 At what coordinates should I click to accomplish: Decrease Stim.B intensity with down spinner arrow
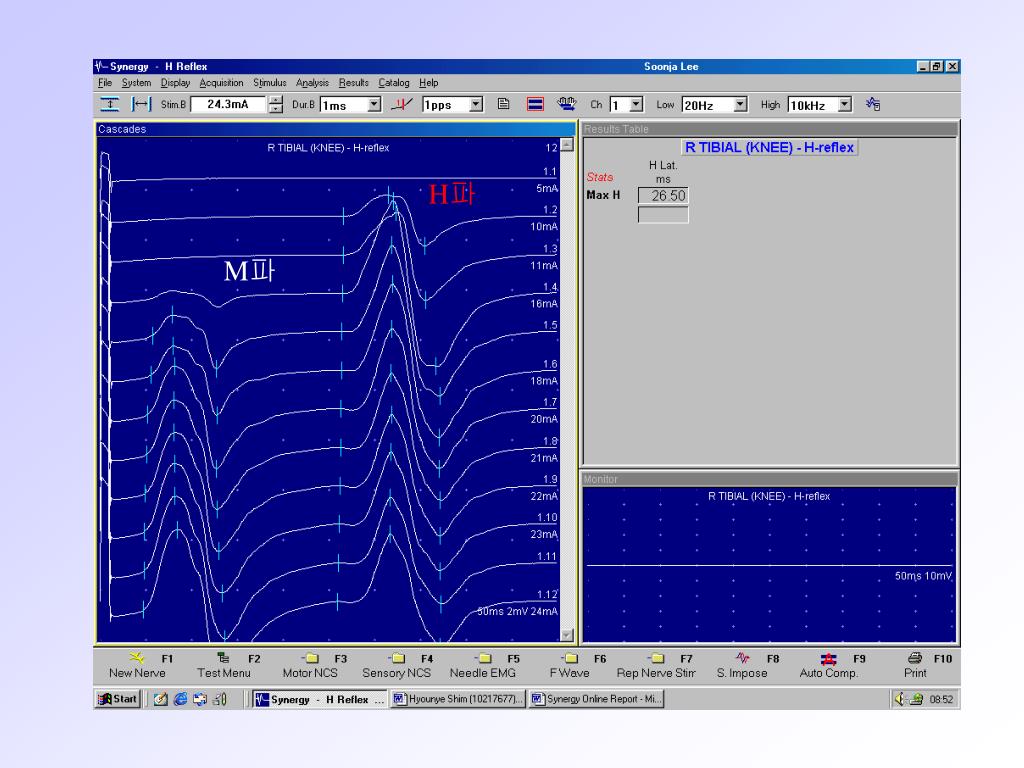[x=276, y=108]
